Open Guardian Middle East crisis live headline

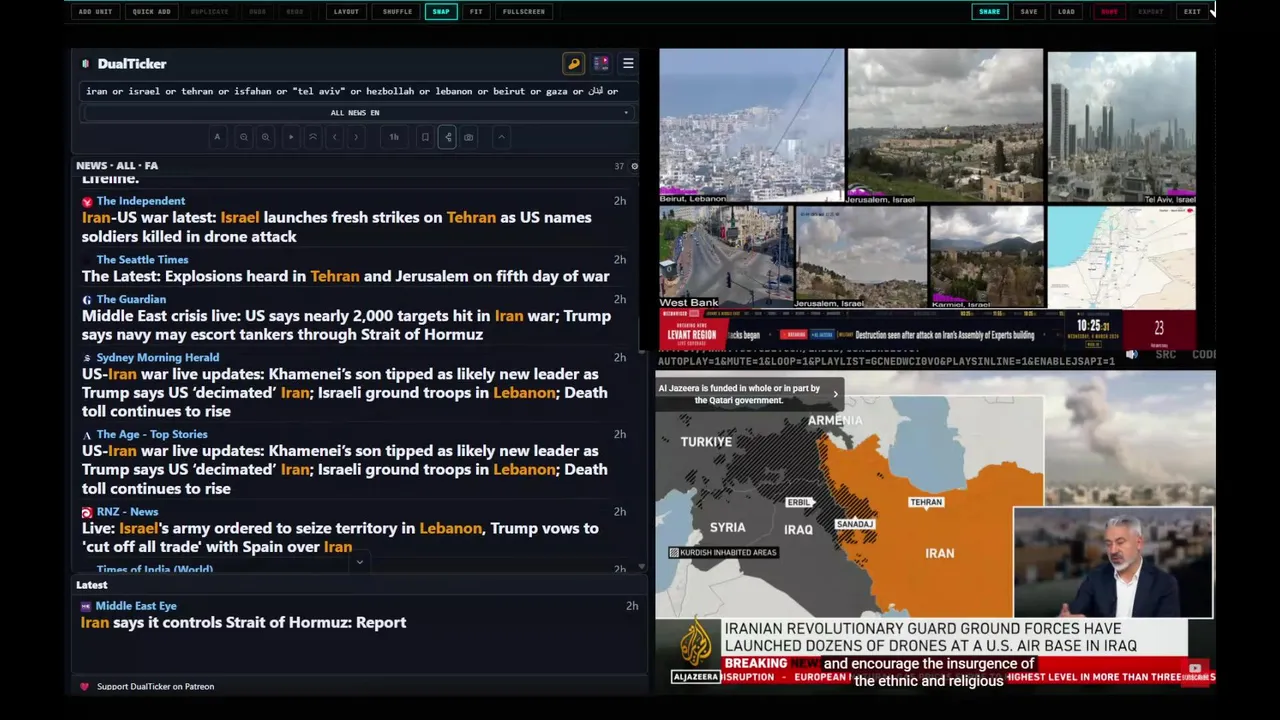(x=346, y=325)
